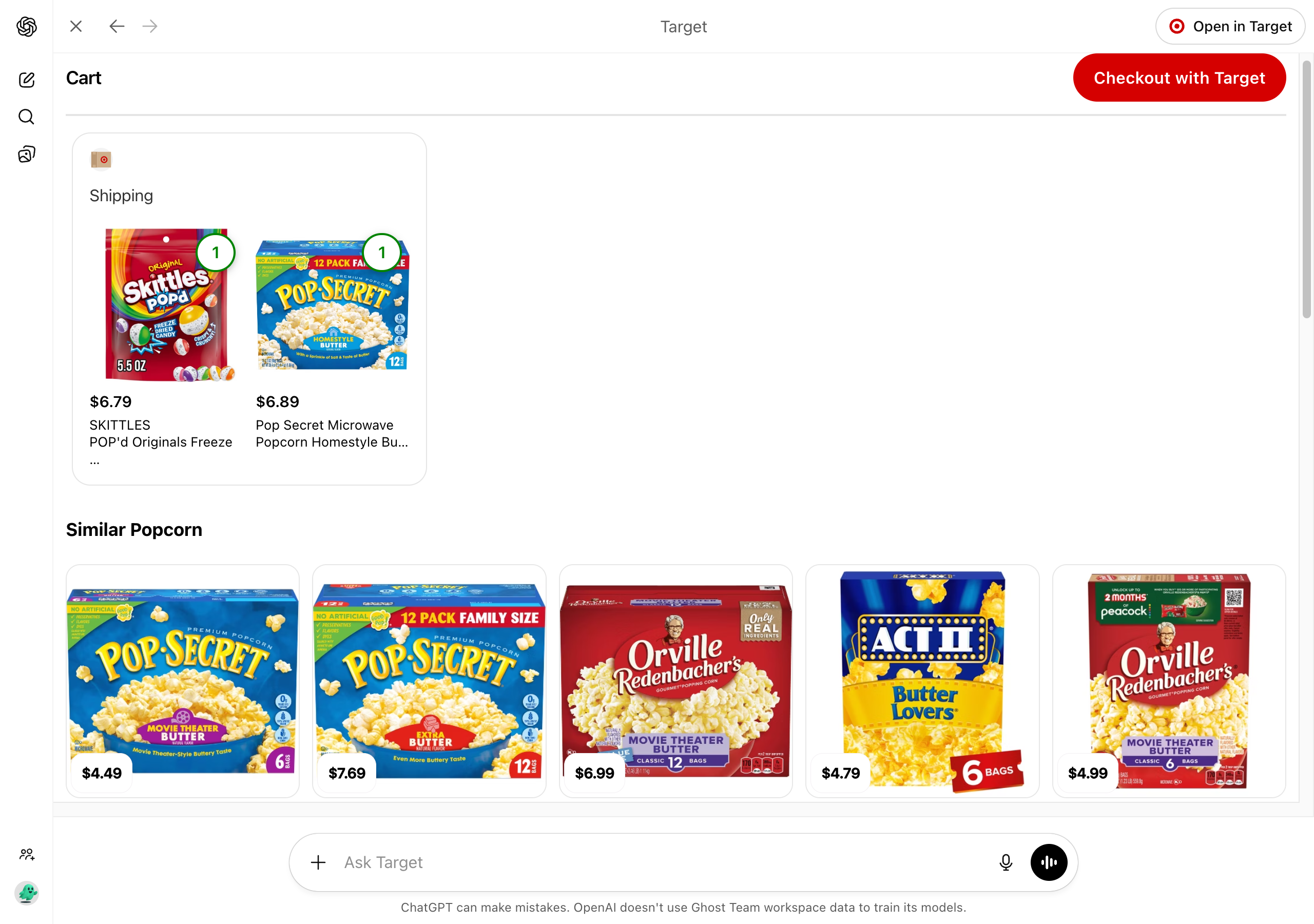Open the $4.49 Pop Secret Movie Theater Butter
The width and height of the screenshot is (1314, 924).
click(183, 681)
